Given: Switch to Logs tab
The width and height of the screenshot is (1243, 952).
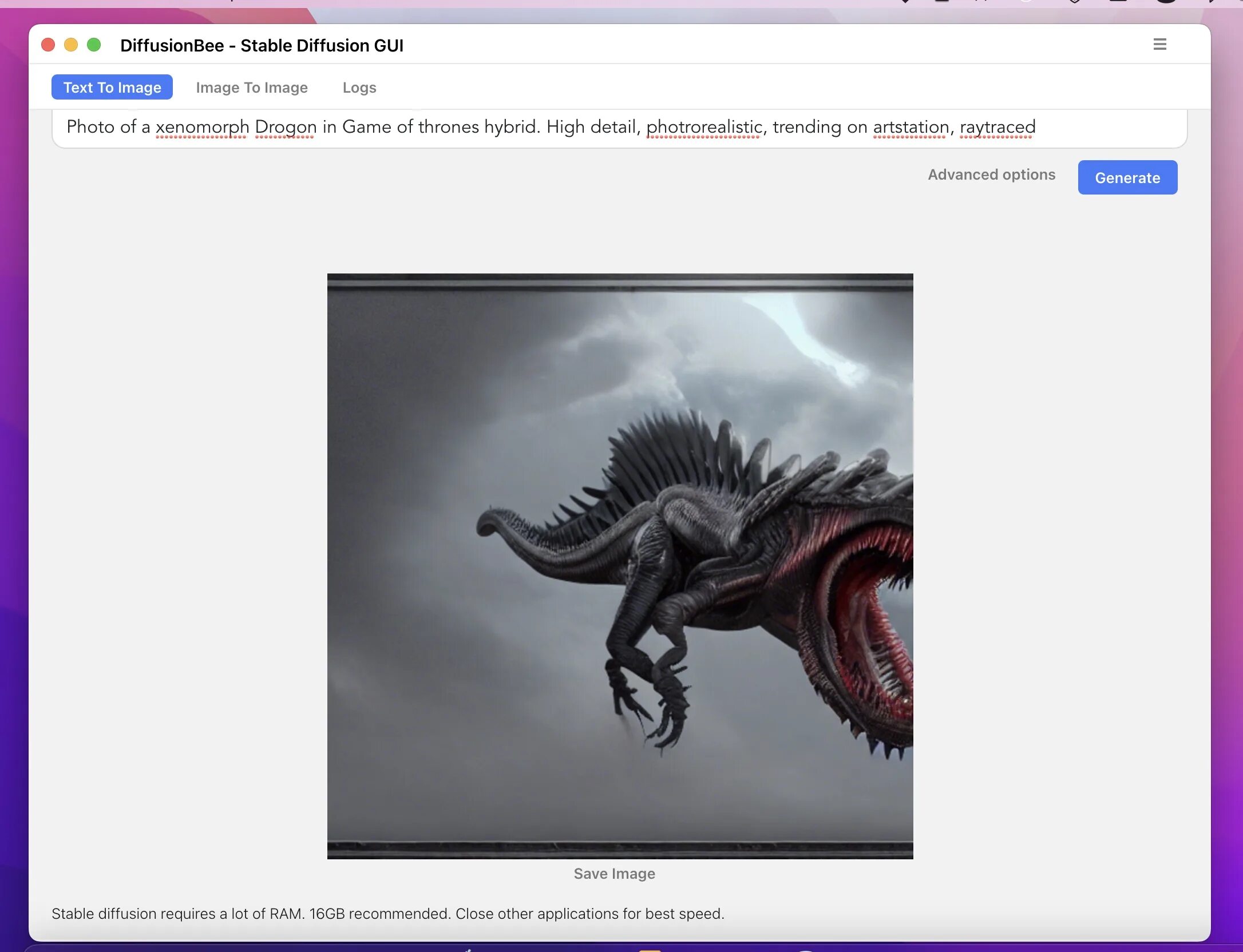Looking at the screenshot, I should click(x=359, y=87).
